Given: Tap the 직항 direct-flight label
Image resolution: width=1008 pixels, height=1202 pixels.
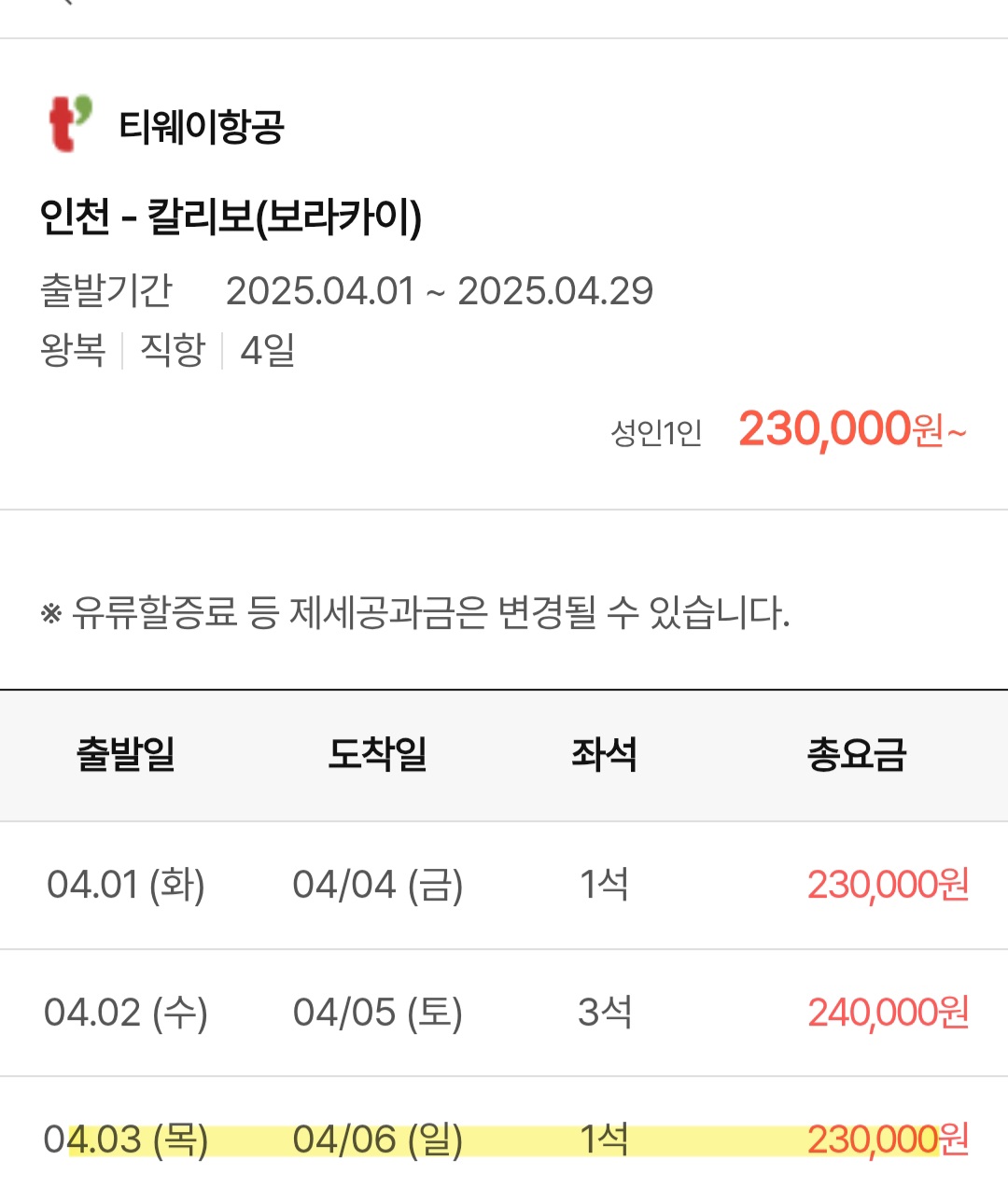Looking at the screenshot, I should 173,351.
